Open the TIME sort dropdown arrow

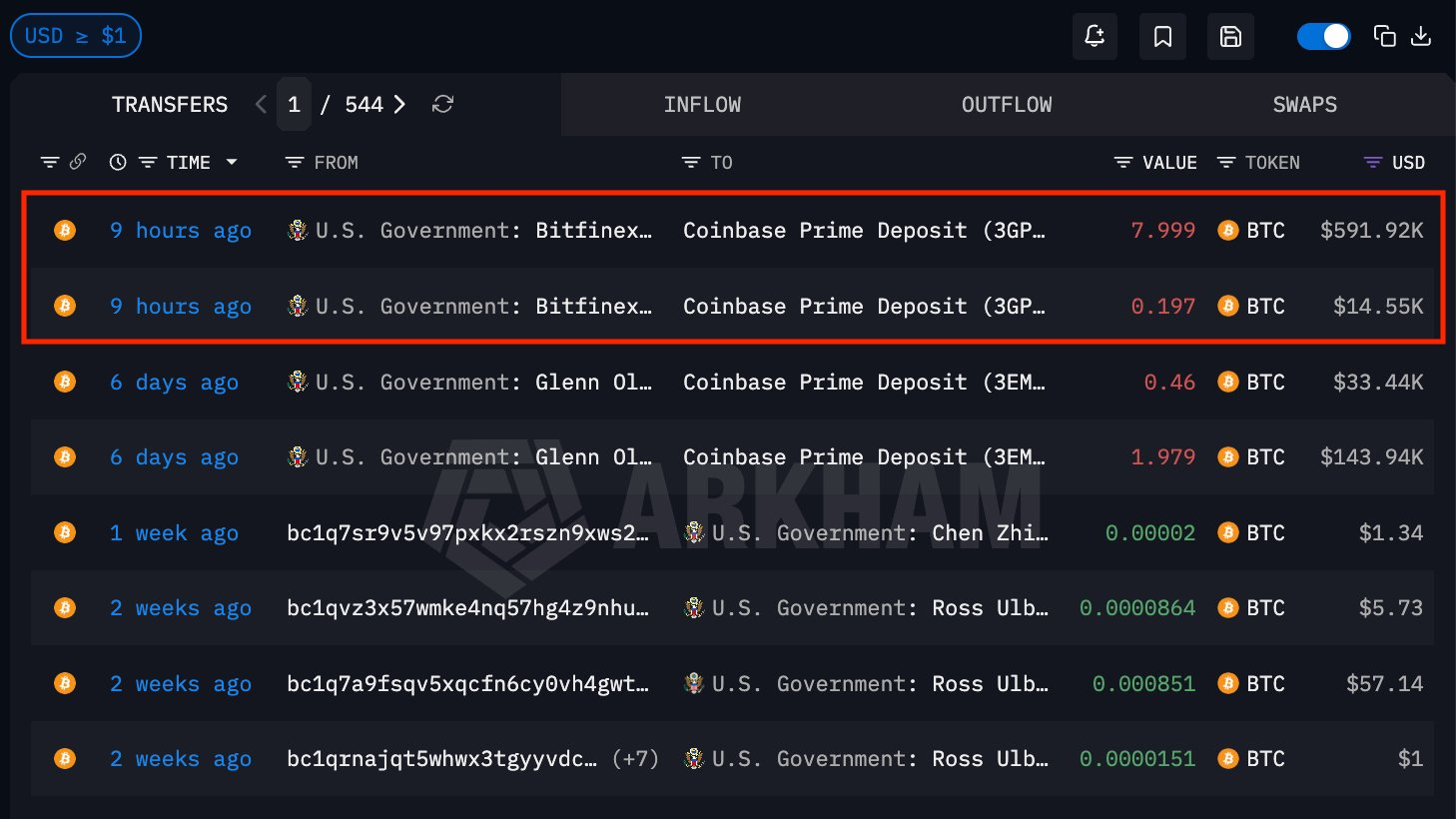232,162
